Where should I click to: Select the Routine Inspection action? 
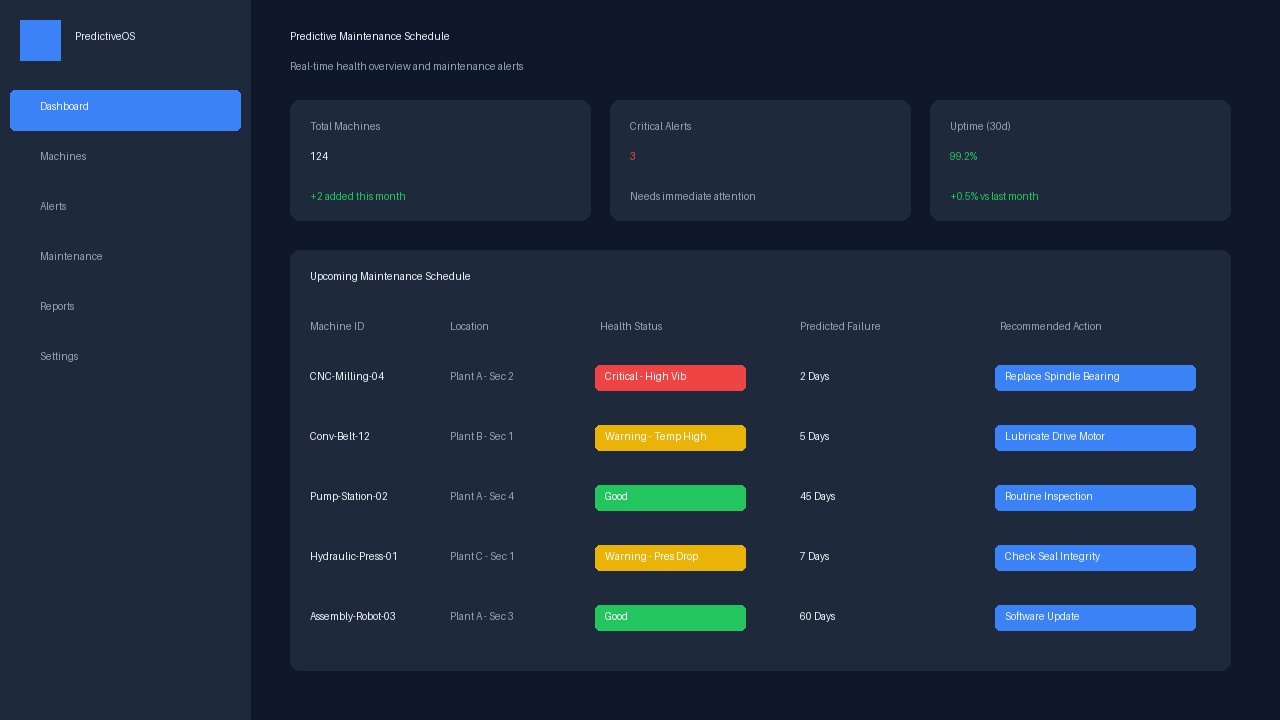(x=1095, y=498)
